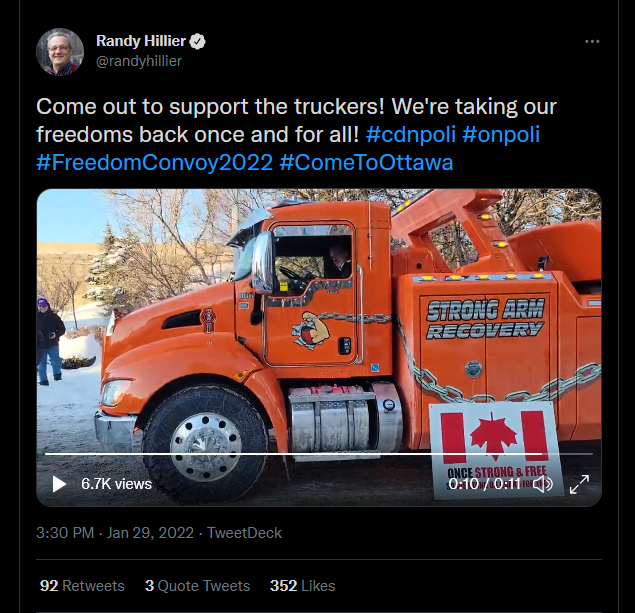
Task: Unmute the video with speaker icon
Action: click(x=543, y=484)
